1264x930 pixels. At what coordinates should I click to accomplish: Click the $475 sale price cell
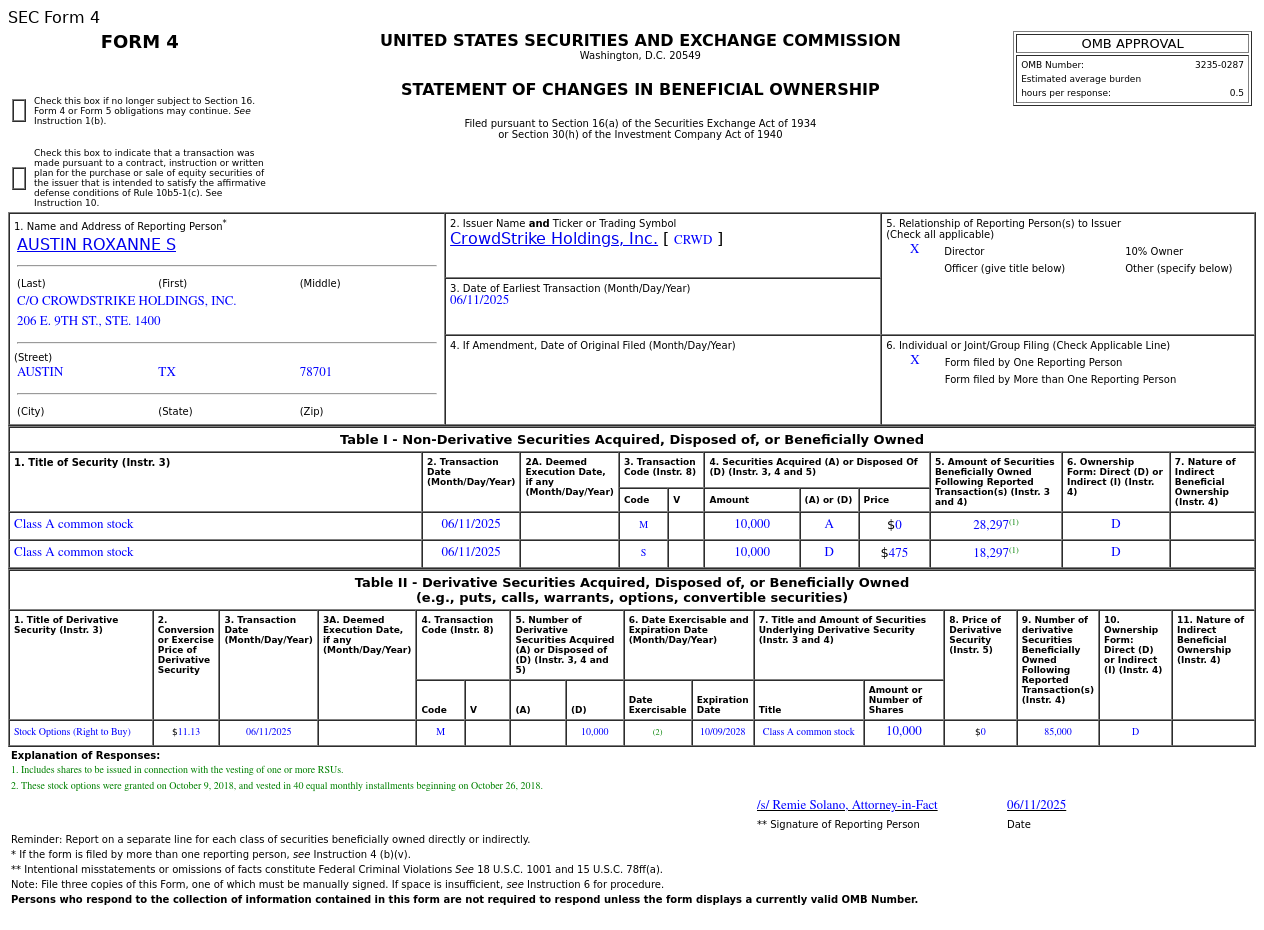[894, 554]
